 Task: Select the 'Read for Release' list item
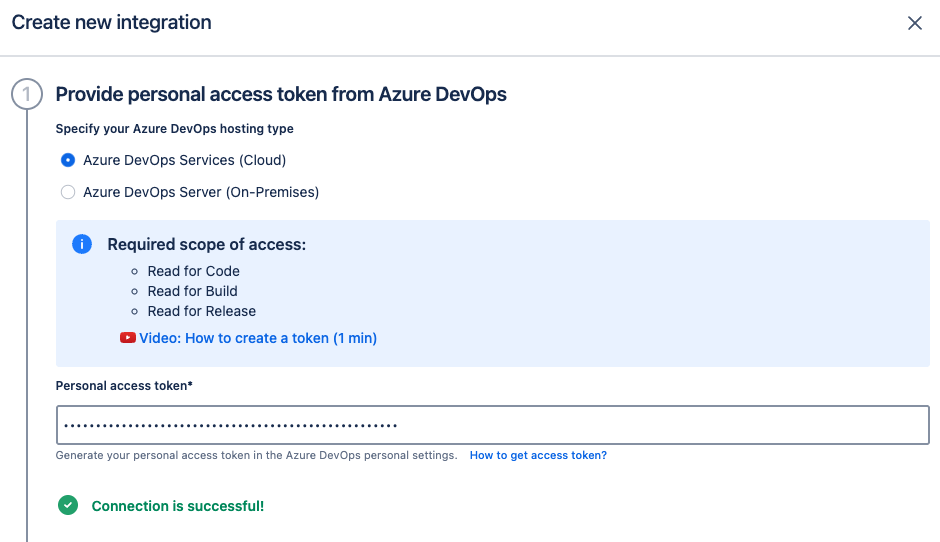click(201, 311)
